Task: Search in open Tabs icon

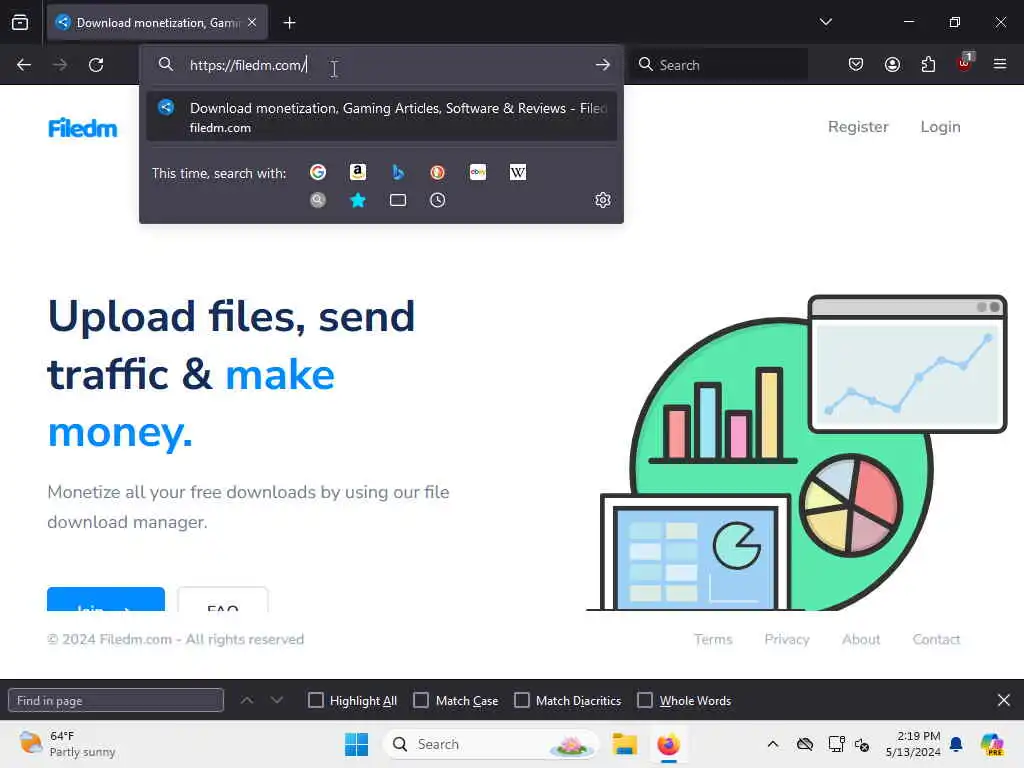Action: (398, 200)
